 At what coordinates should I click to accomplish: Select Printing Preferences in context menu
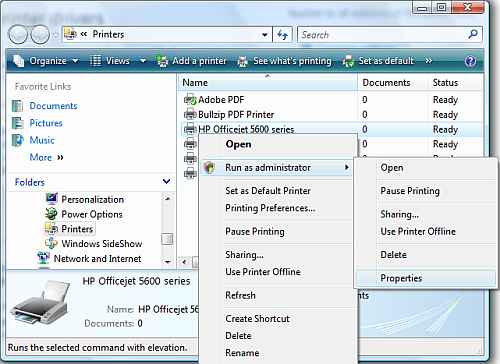[x=270, y=208]
